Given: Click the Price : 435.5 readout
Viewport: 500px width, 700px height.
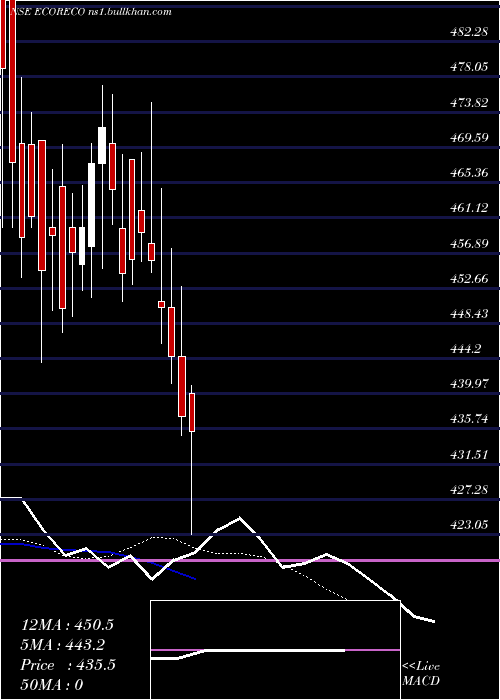Looking at the screenshot, I should coord(68,665).
